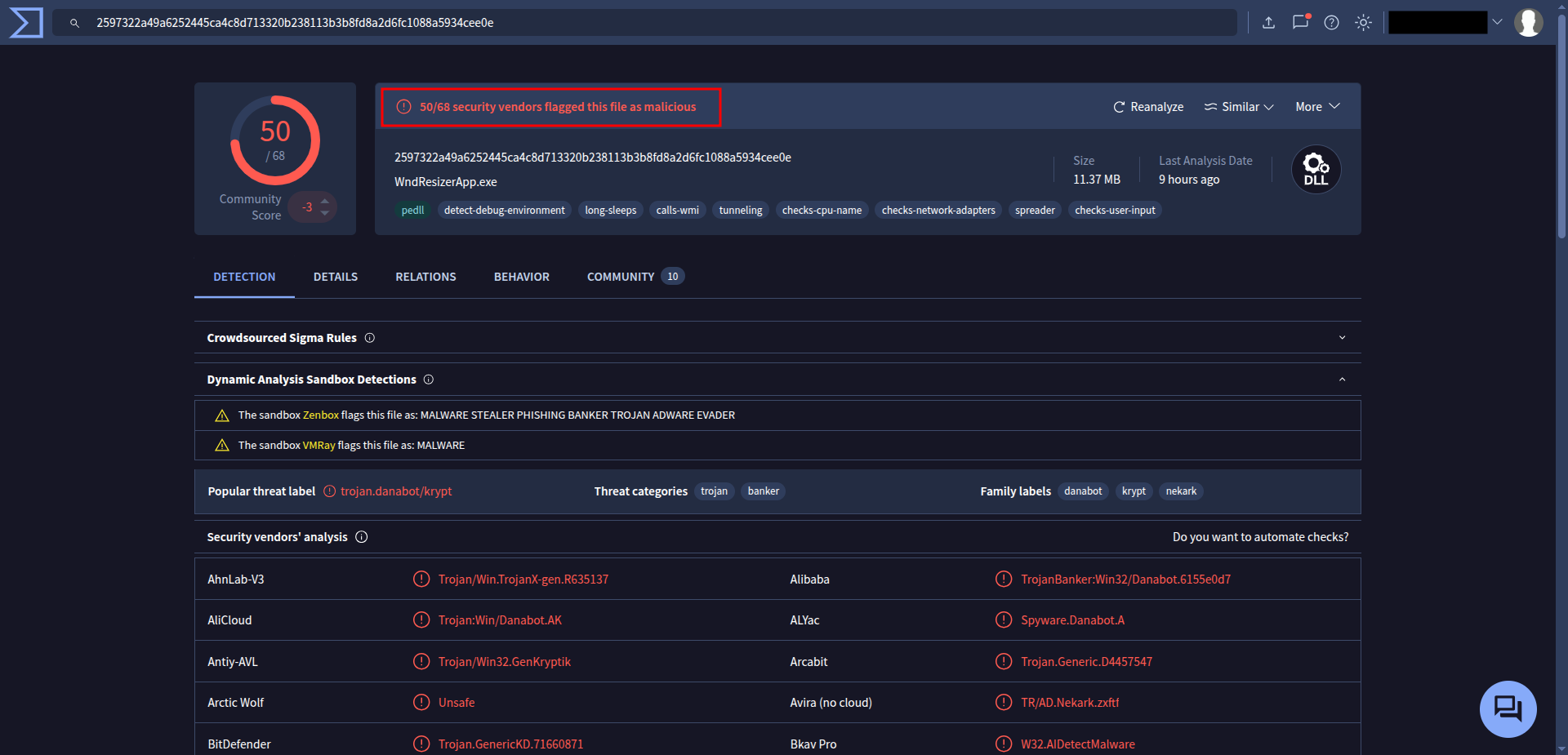Expand the Crowdsourced Sigma Rules section
This screenshot has height=755, width=1568.
click(1342, 337)
